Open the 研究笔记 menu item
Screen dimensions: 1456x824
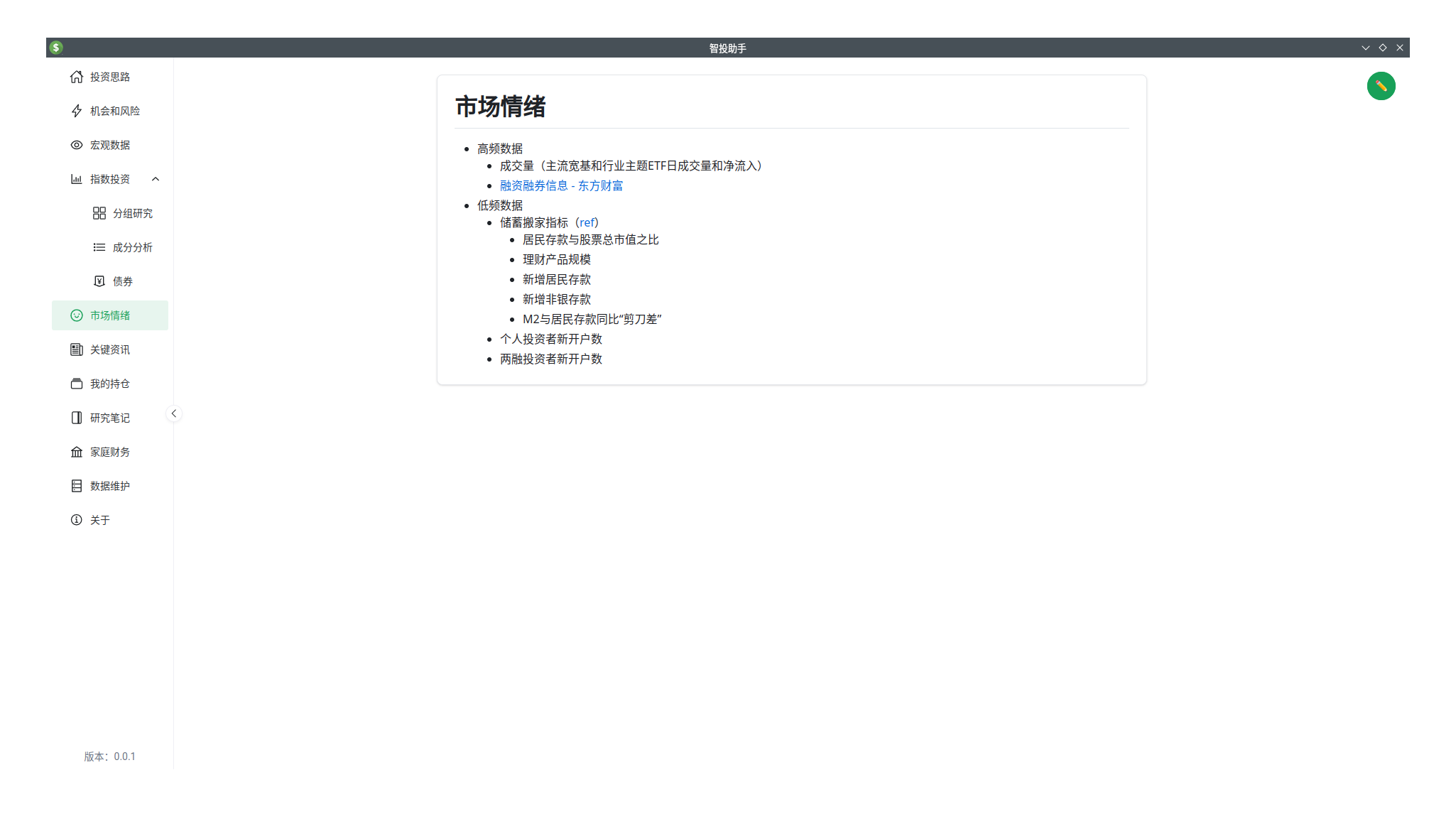pyautogui.click(x=110, y=418)
